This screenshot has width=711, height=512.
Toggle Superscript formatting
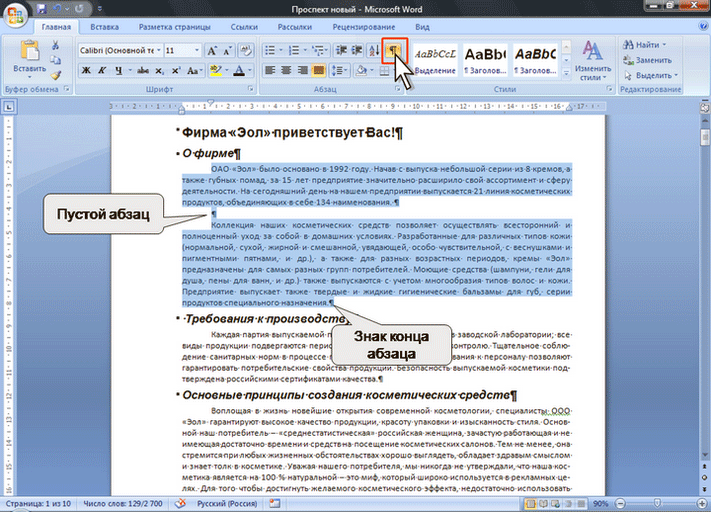coord(175,71)
